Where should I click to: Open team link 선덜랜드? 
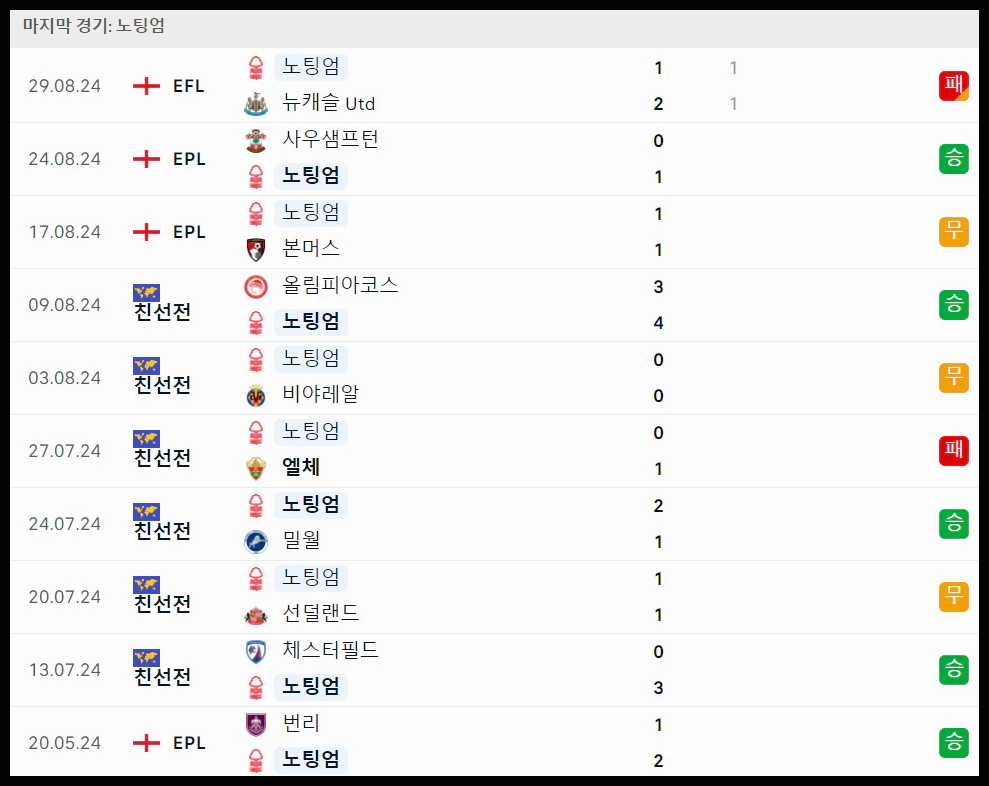point(320,613)
